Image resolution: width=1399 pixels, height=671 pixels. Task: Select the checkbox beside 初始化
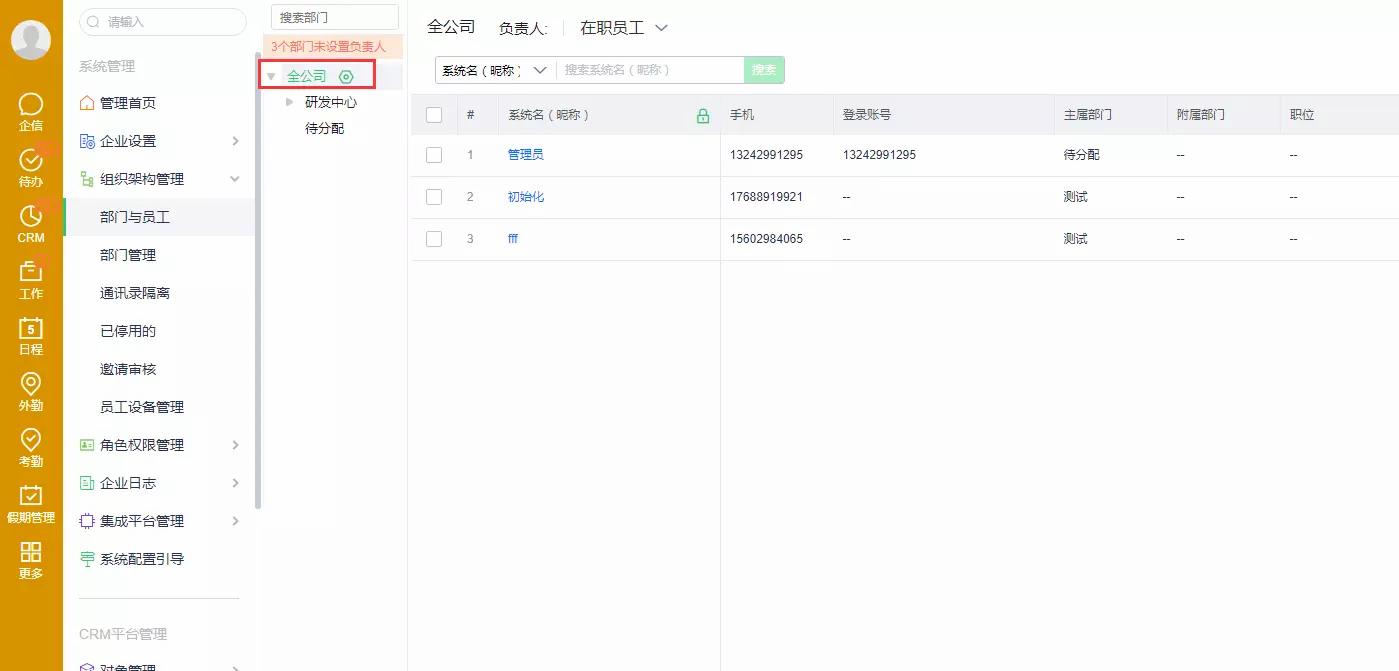434,197
